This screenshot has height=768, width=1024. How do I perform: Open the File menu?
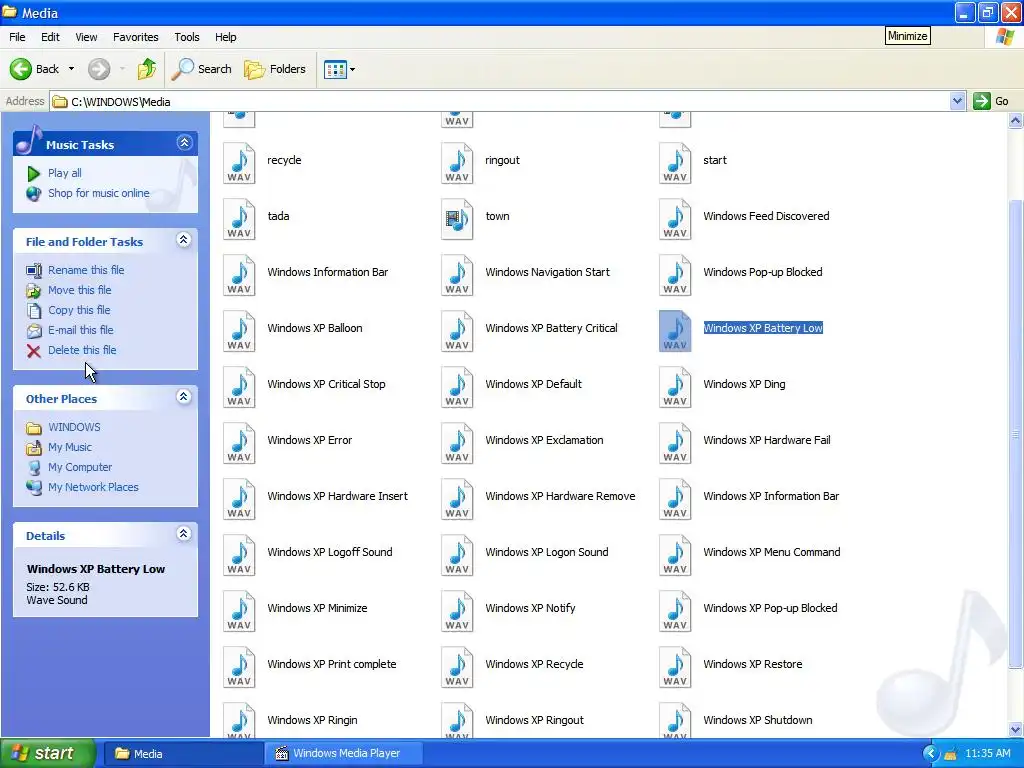click(18, 37)
